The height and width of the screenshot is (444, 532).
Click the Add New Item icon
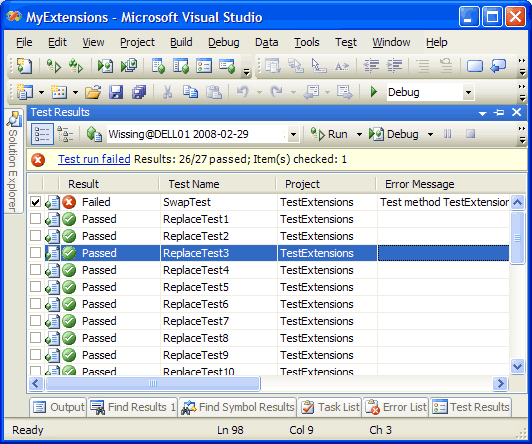point(59,92)
